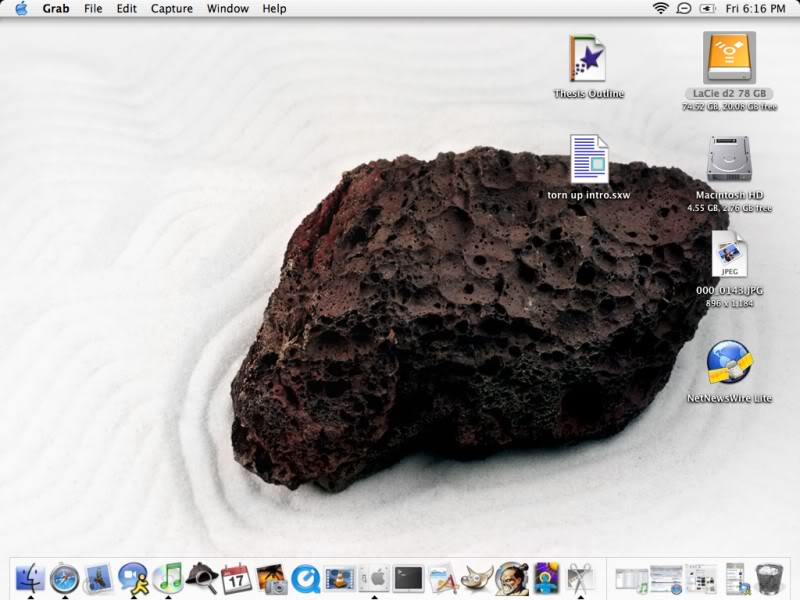Open iCal calendar showing 17

click(x=236, y=579)
